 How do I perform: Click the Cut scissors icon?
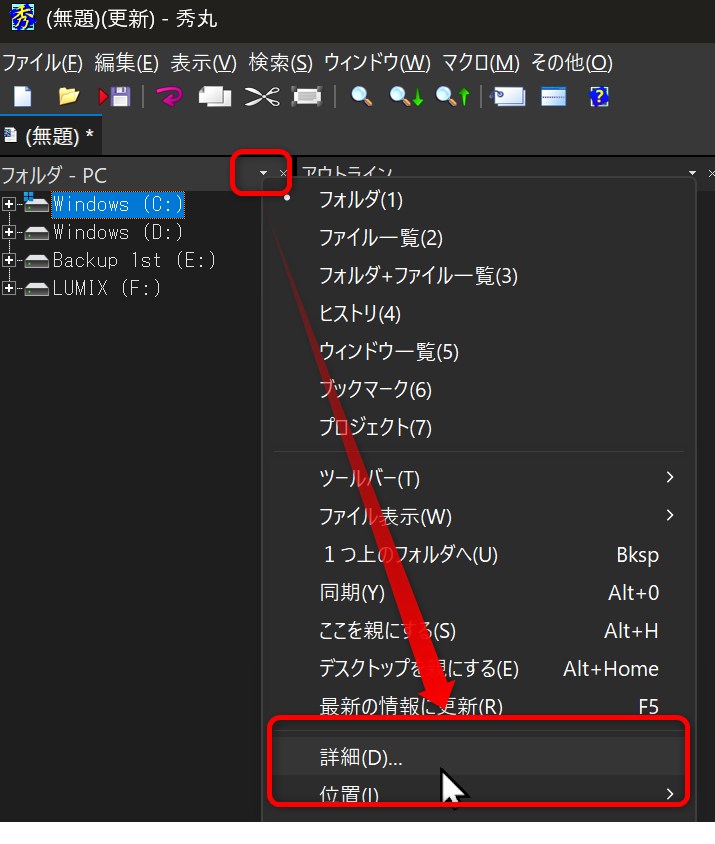coord(262,97)
